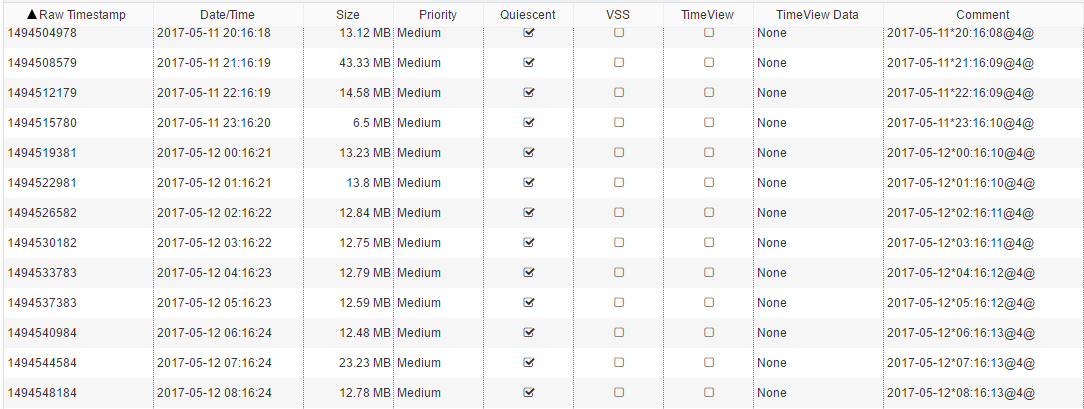Screen dimensions: 1084x409
Task: Click the VSS column header
Action: pos(618,15)
